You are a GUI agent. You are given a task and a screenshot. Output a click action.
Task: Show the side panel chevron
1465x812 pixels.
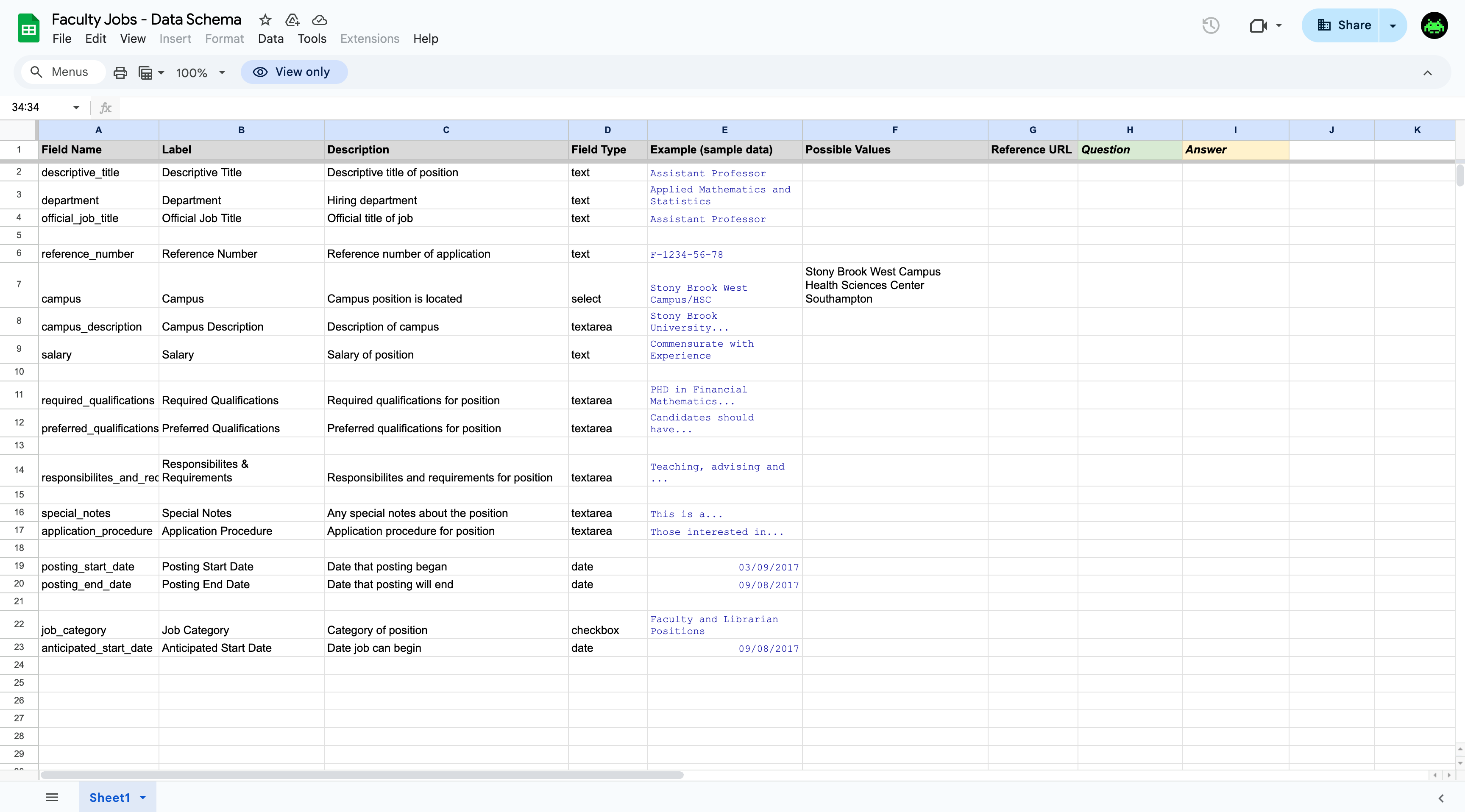[x=1440, y=798]
